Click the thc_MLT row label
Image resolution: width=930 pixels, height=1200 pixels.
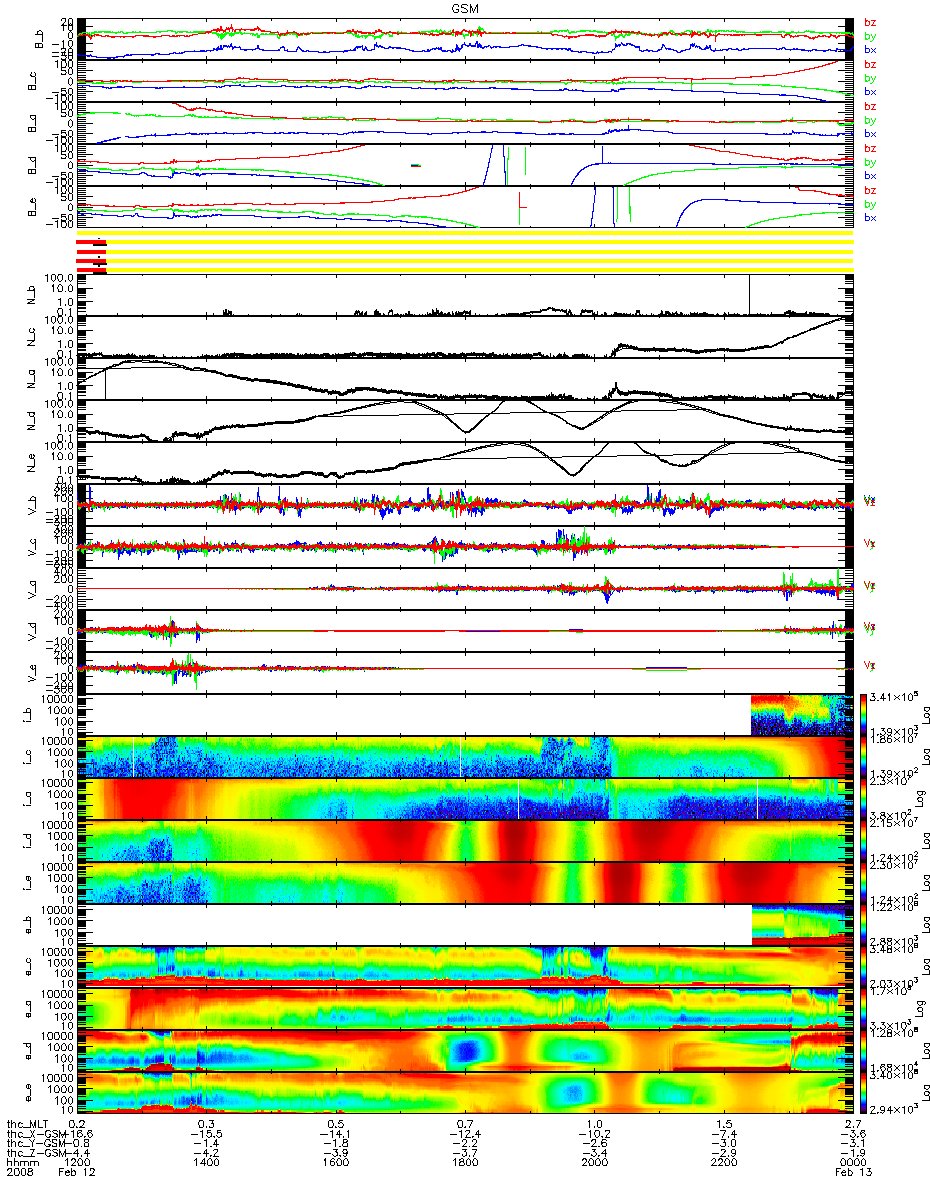(x=27, y=1125)
